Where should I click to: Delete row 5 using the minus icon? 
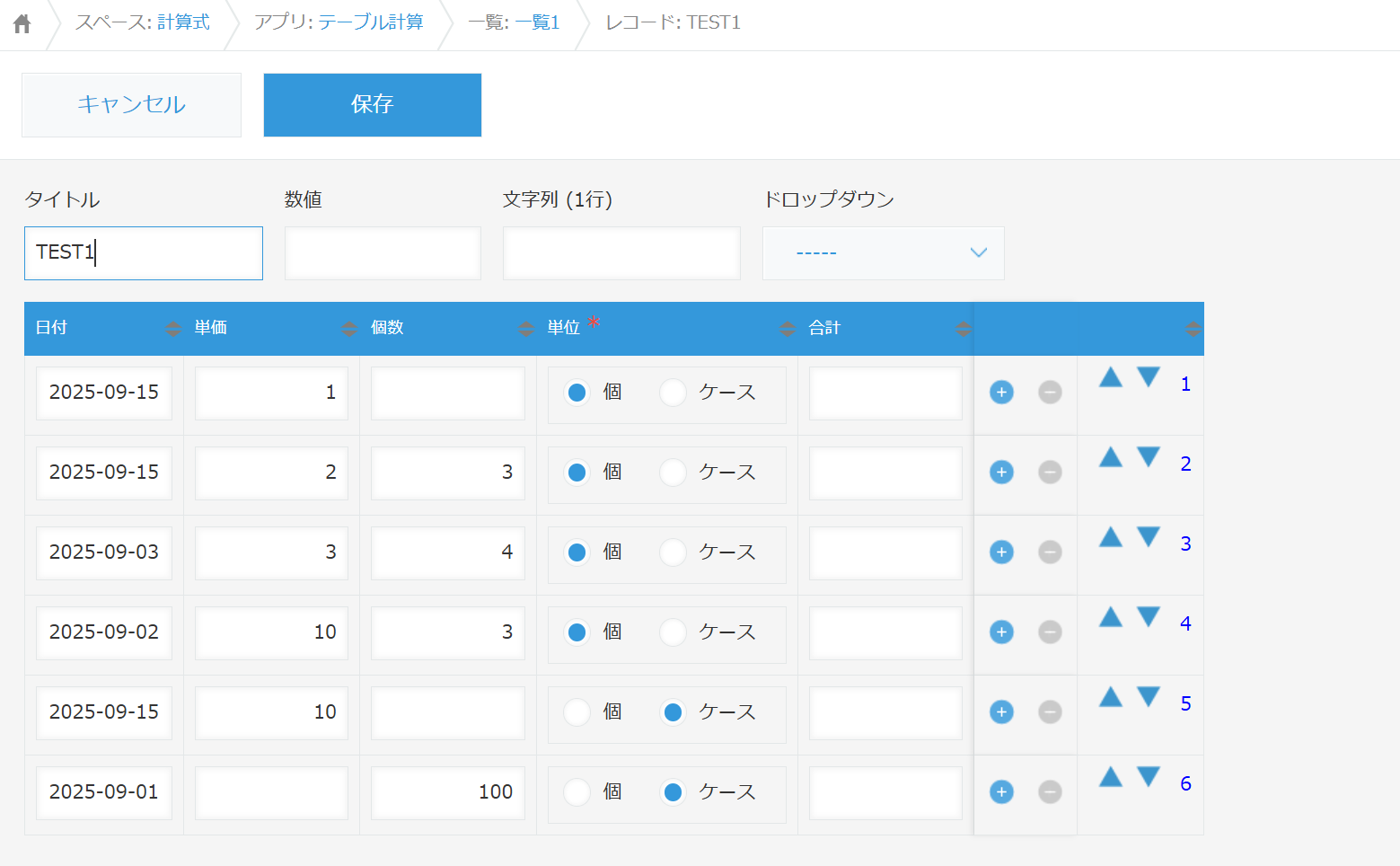click(x=1050, y=712)
